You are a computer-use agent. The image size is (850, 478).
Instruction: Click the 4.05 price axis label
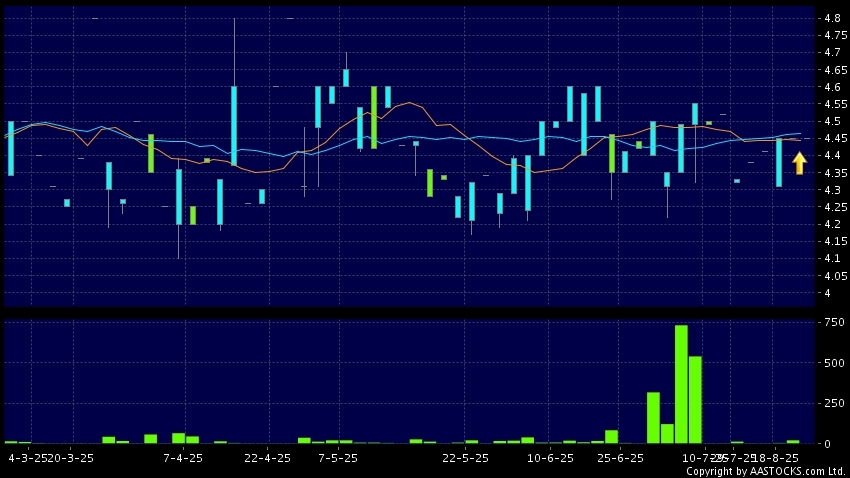(835, 276)
